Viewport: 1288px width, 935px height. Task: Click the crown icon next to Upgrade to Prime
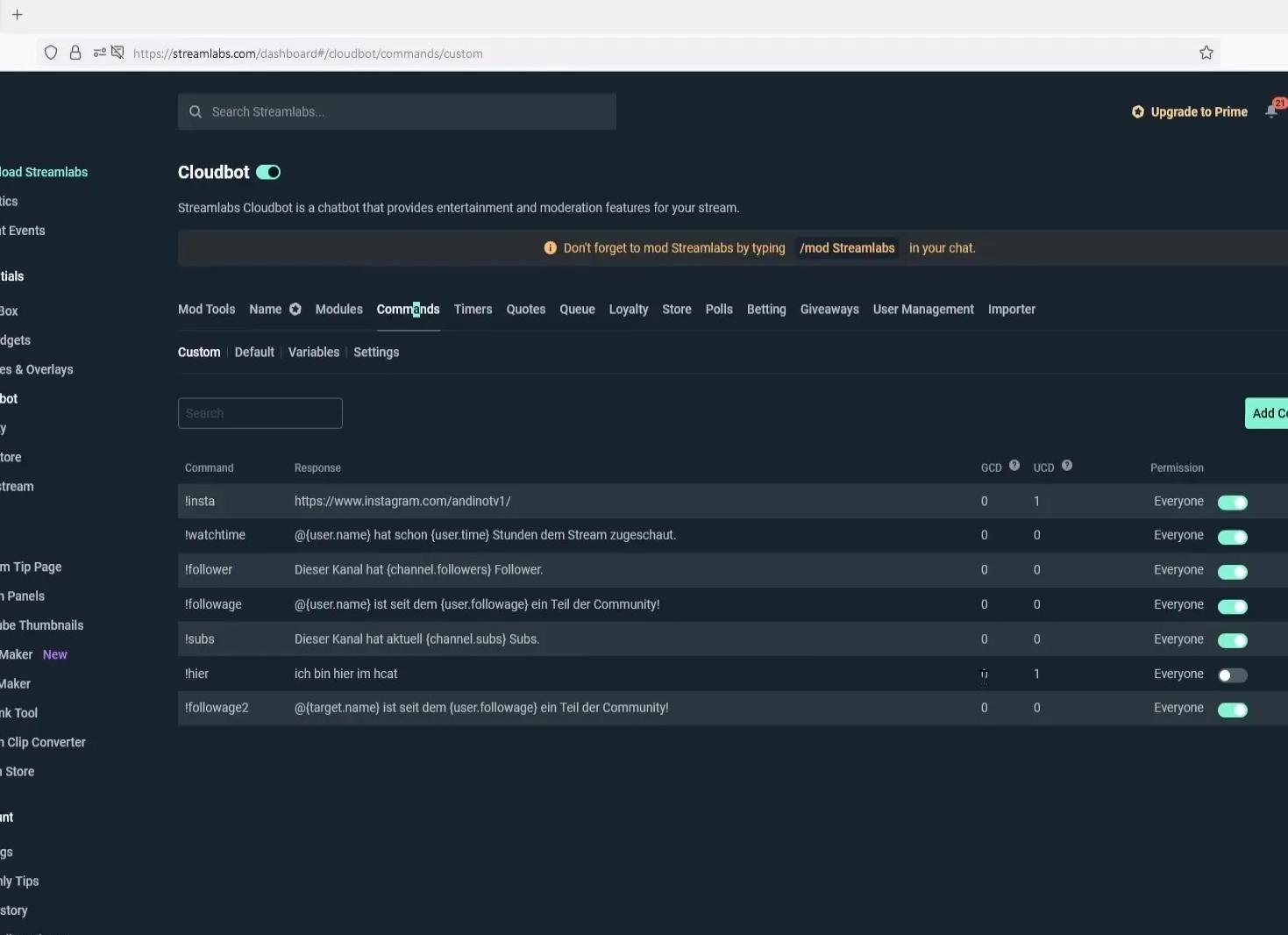tap(1137, 111)
